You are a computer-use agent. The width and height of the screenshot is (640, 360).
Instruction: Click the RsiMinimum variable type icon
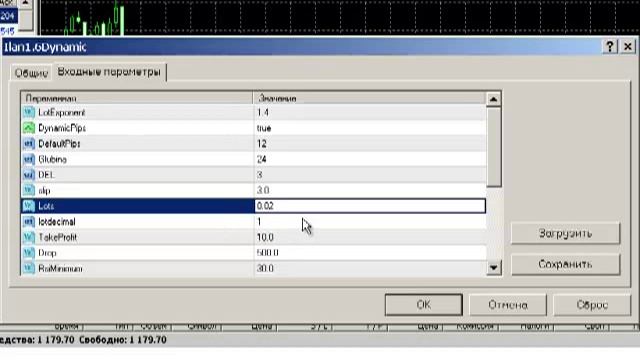tap(29, 268)
